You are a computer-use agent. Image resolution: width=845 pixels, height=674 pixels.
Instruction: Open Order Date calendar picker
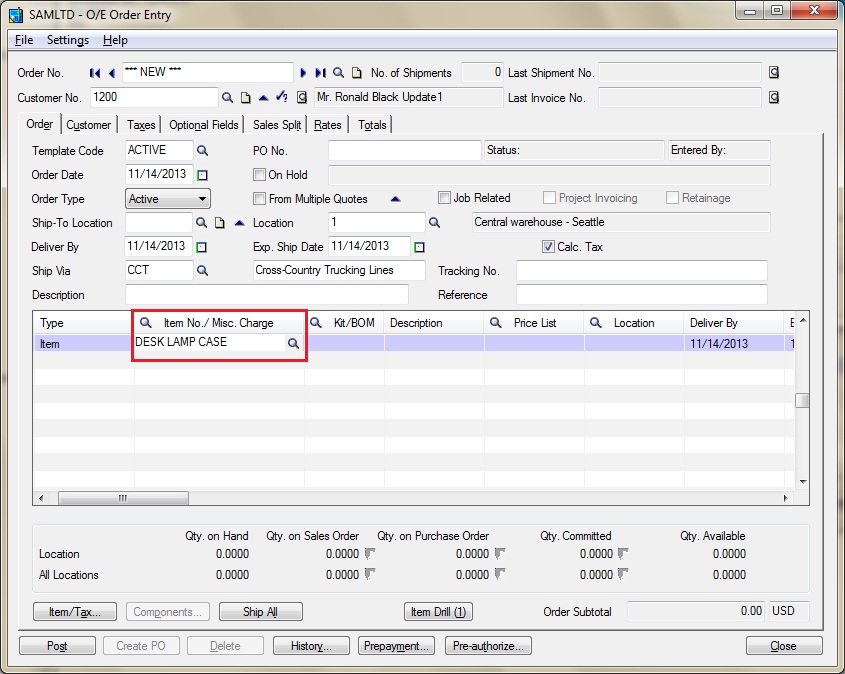[202, 175]
